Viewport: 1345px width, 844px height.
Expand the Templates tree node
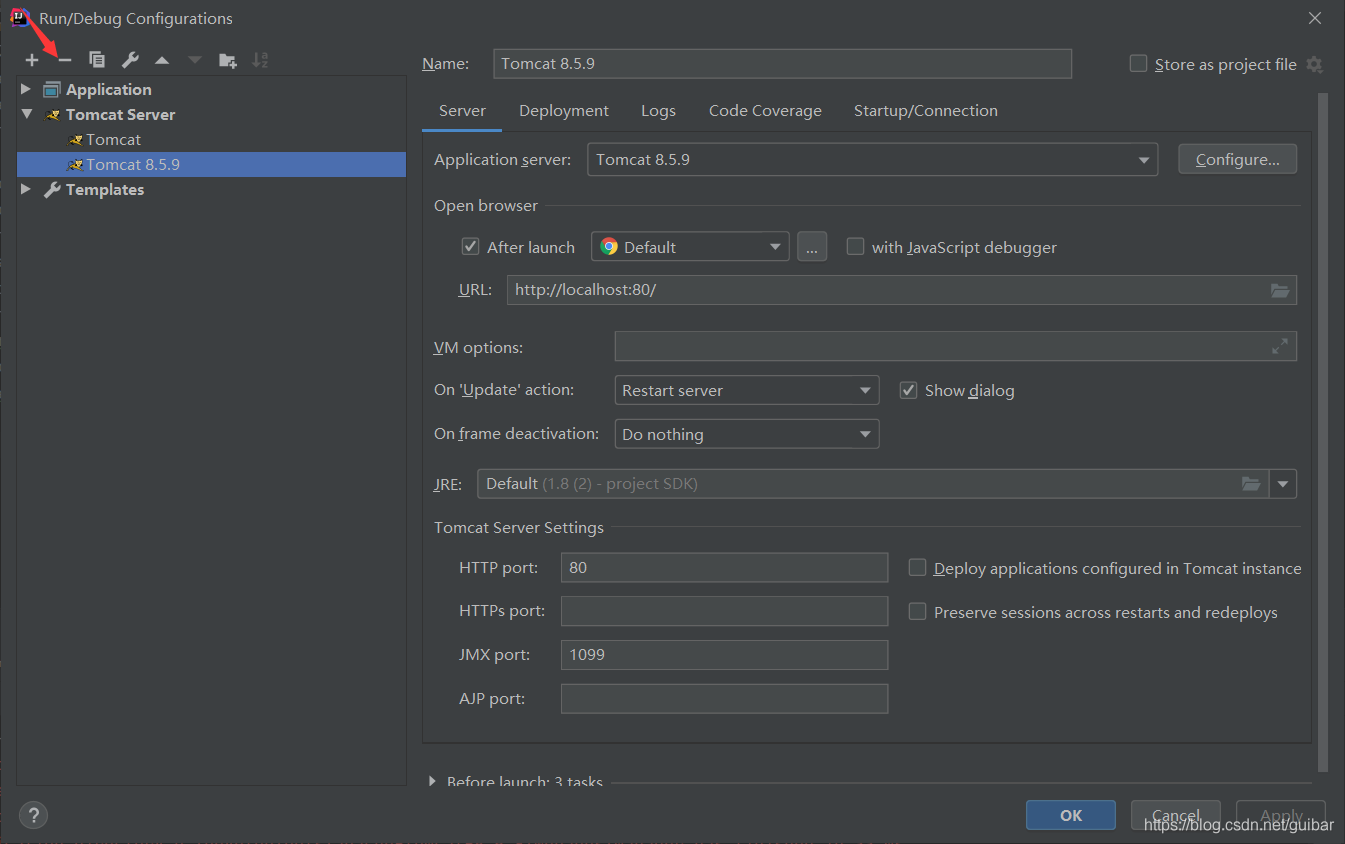click(x=27, y=189)
